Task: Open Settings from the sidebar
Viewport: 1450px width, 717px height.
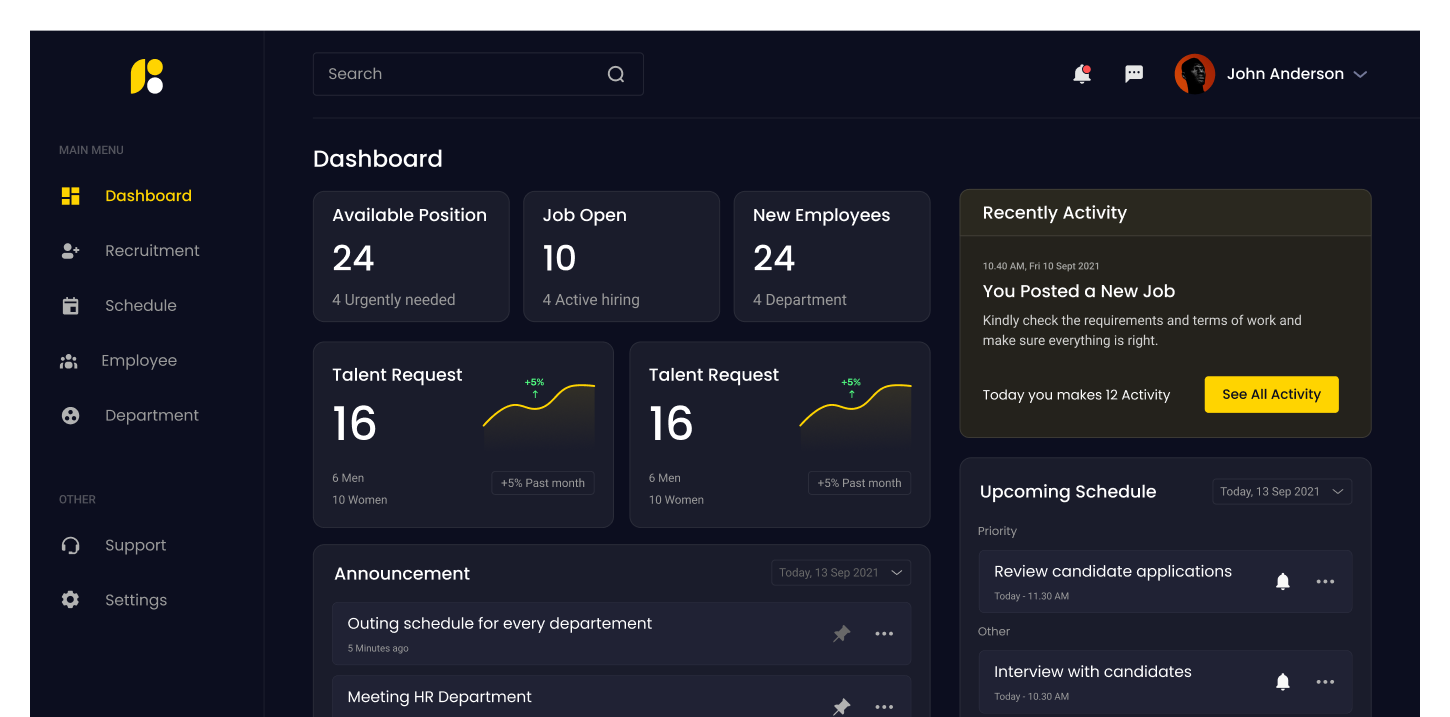Action: pos(136,600)
